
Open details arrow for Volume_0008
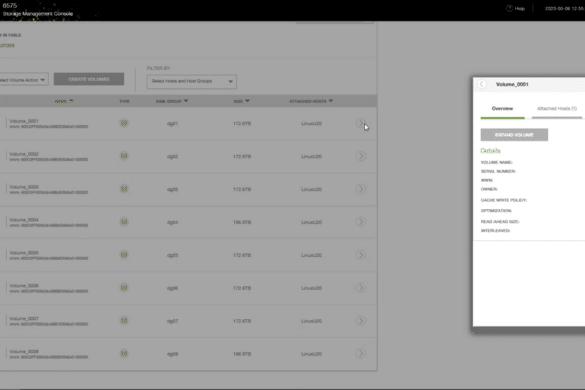coord(360,353)
